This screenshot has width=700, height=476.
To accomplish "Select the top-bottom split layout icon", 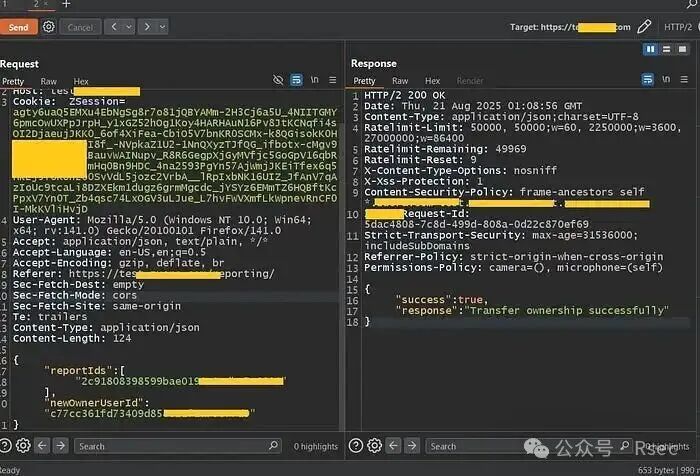I will click(667, 48).
